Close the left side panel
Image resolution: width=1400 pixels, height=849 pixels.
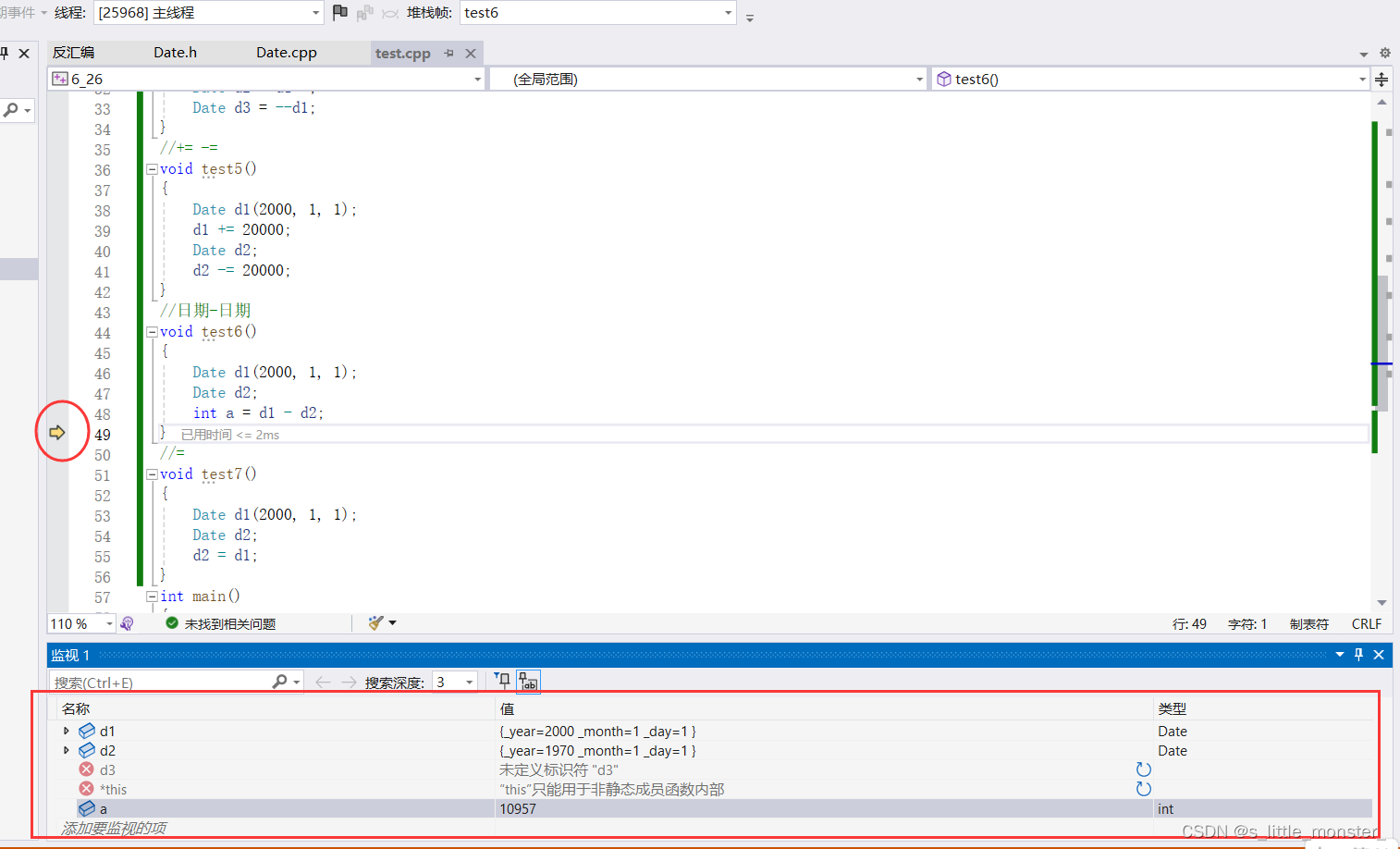24,54
